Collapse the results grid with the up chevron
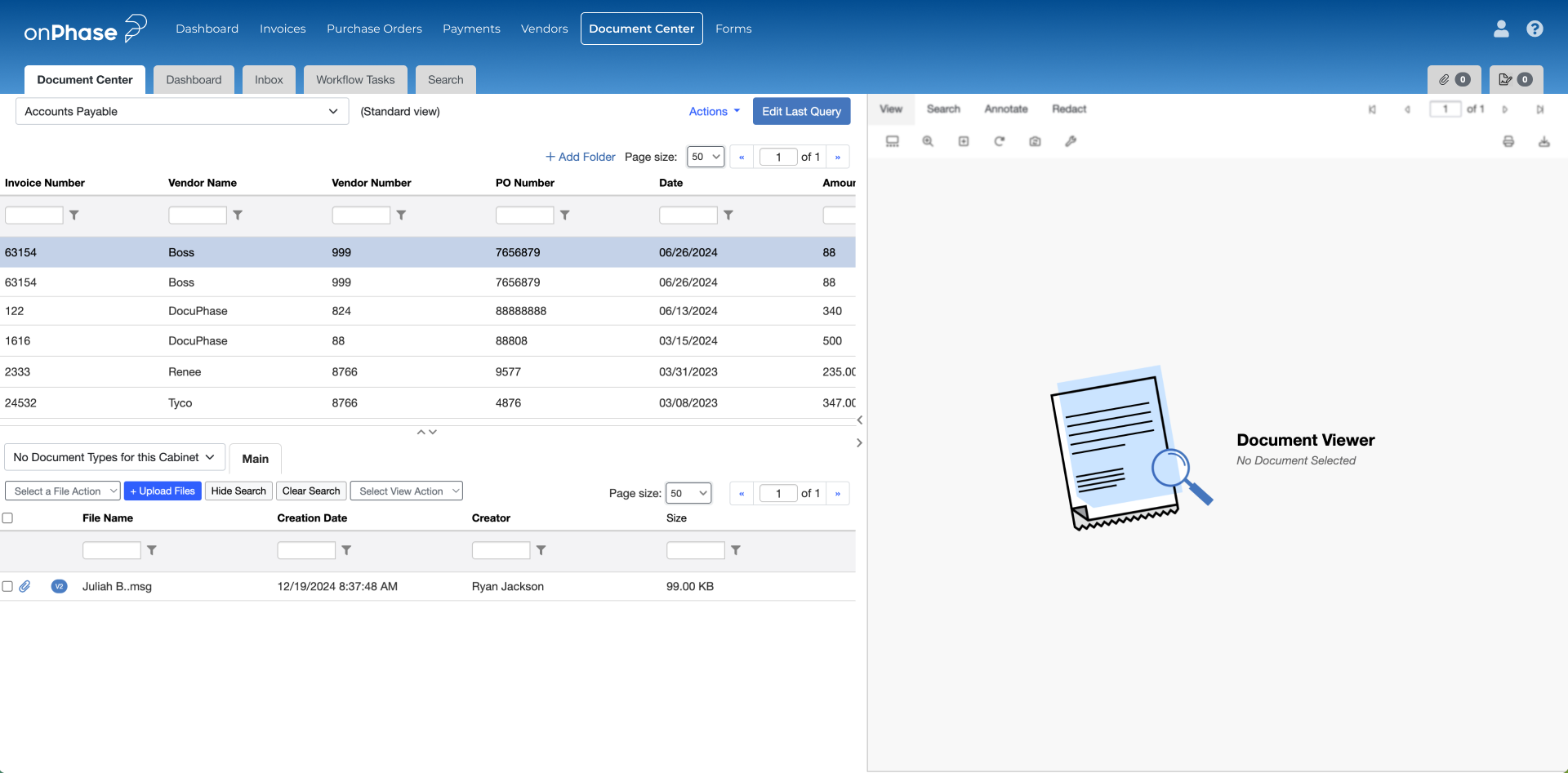The height and width of the screenshot is (773, 1568). (421, 431)
